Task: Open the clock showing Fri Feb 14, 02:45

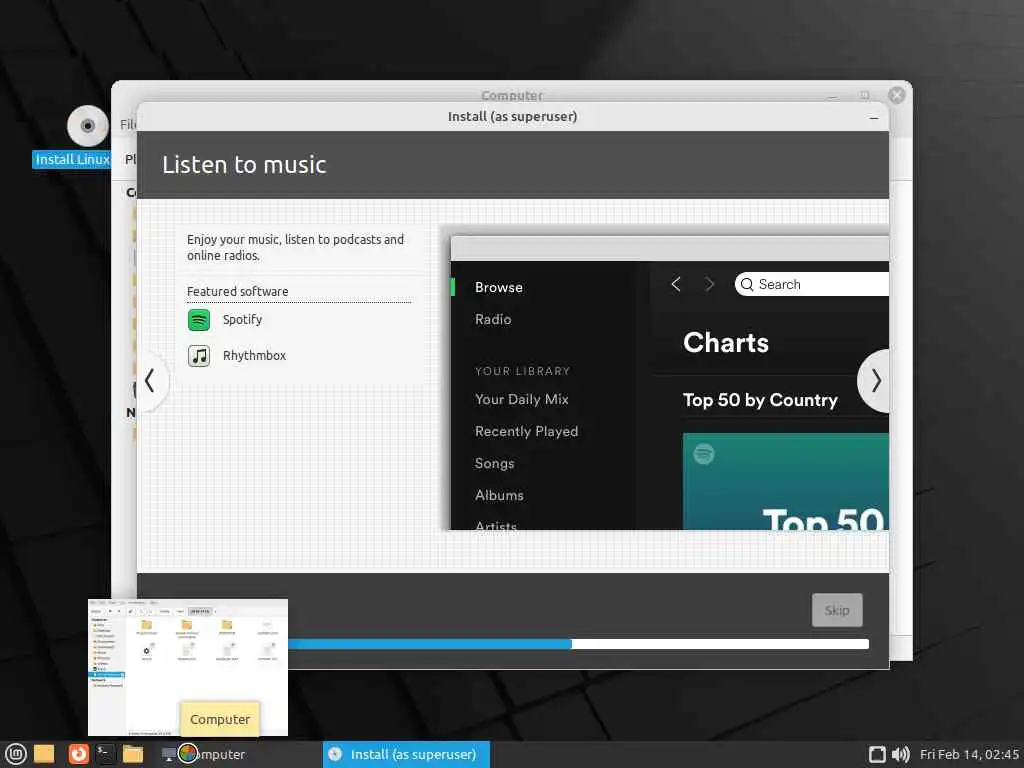Action: coord(969,754)
